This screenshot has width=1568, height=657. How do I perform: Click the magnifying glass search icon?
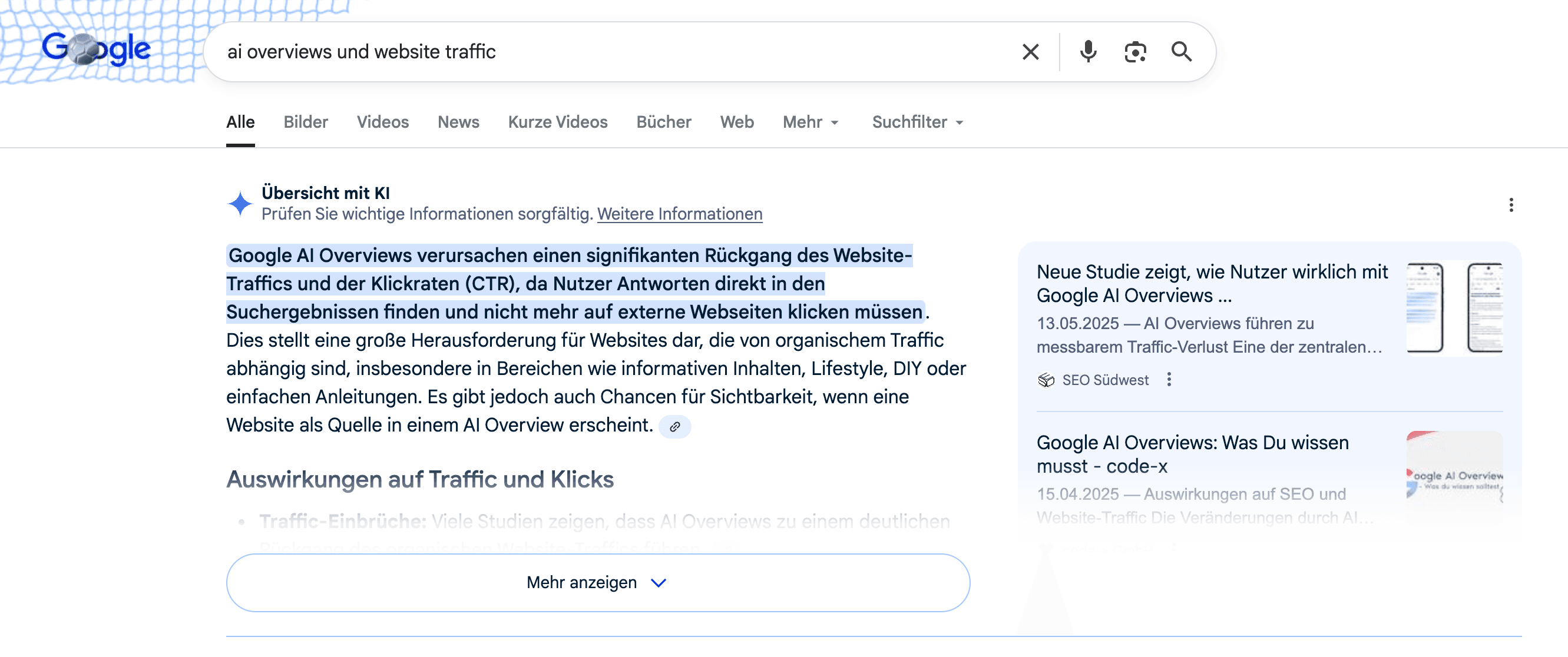coord(1181,52)
